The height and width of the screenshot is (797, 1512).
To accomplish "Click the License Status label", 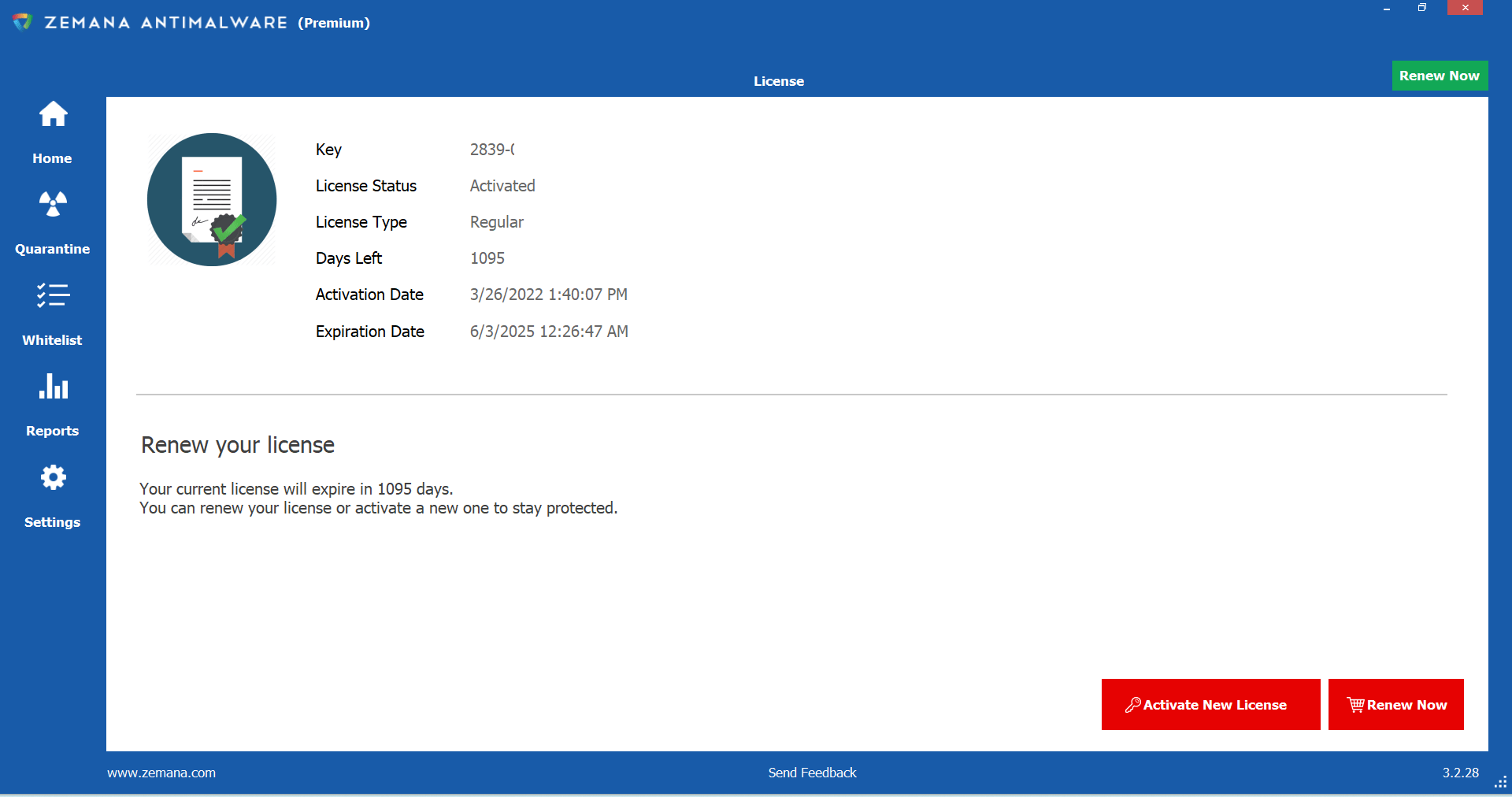I will [366, 186].
